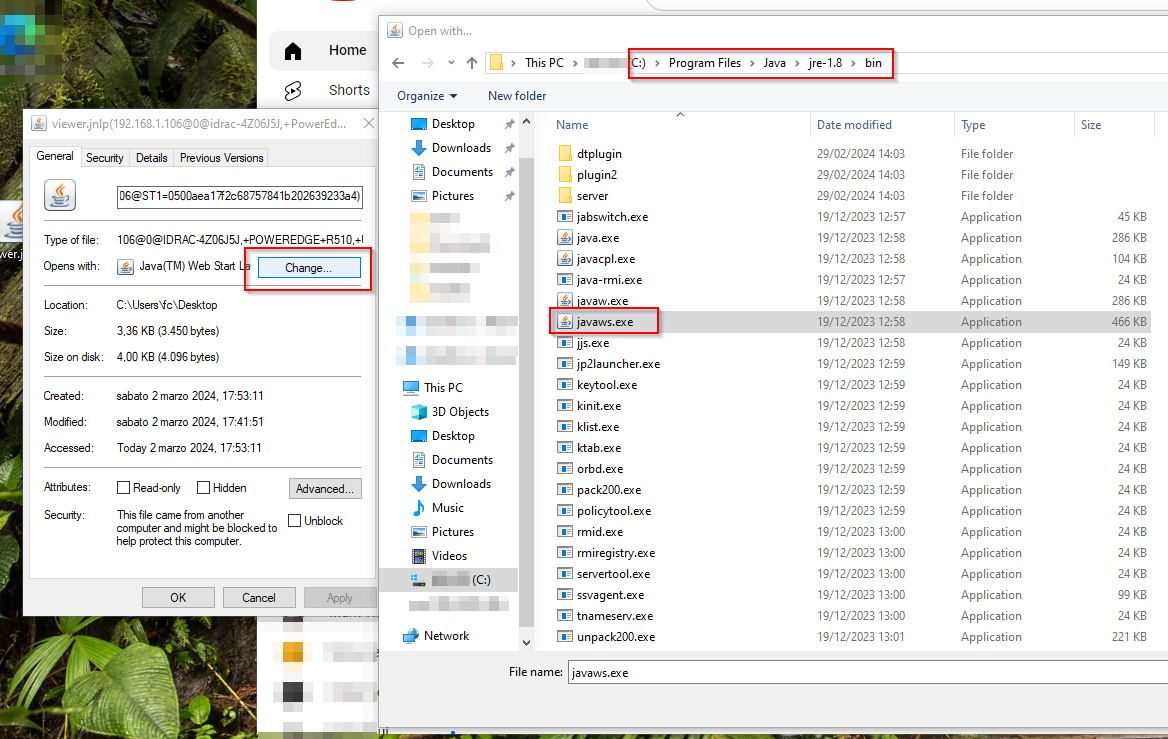Screen dimensions: 1168x739
Task: Go back with the left arrow
Action: pyautogui.click(x=398, y=63)
